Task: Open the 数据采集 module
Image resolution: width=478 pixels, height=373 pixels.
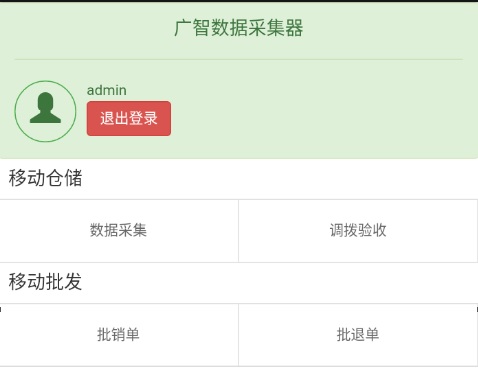Action: 119,231
